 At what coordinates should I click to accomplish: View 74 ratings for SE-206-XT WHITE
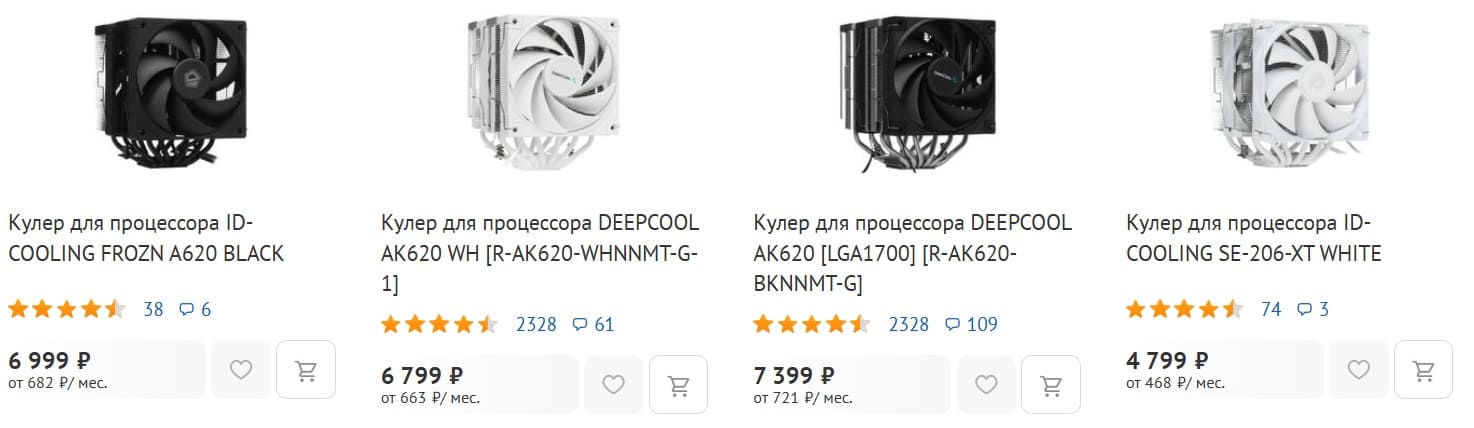1271,309
